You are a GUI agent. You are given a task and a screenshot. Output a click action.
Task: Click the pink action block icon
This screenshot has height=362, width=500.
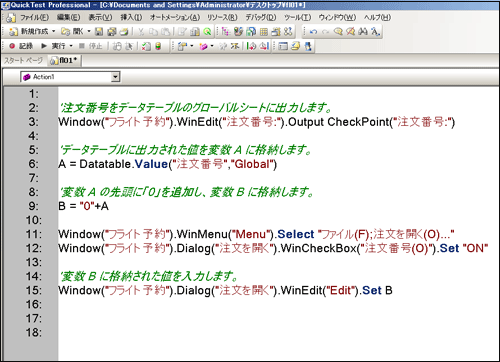(203, 46)
